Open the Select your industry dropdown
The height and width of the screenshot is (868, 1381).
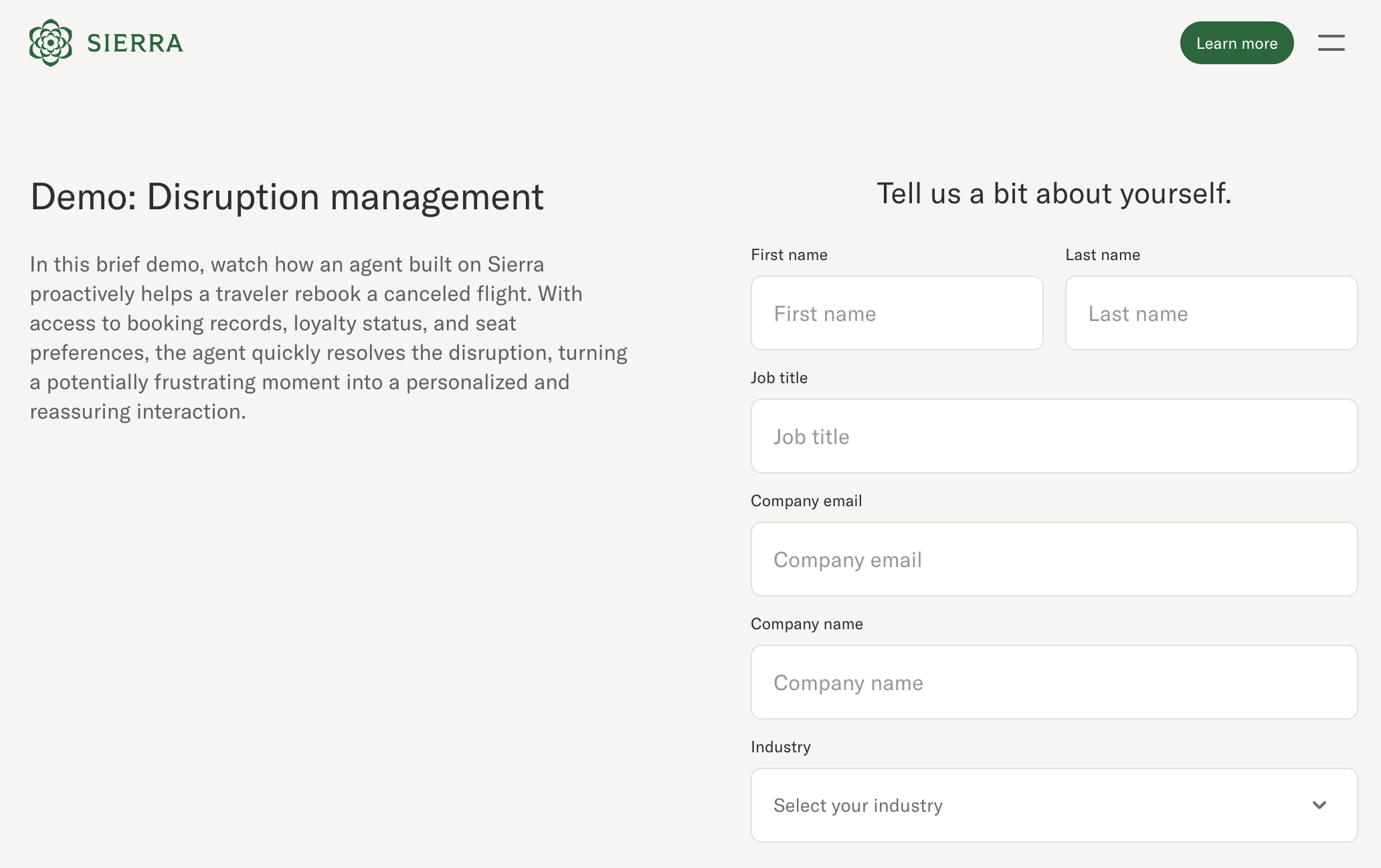click(1054, 805)
